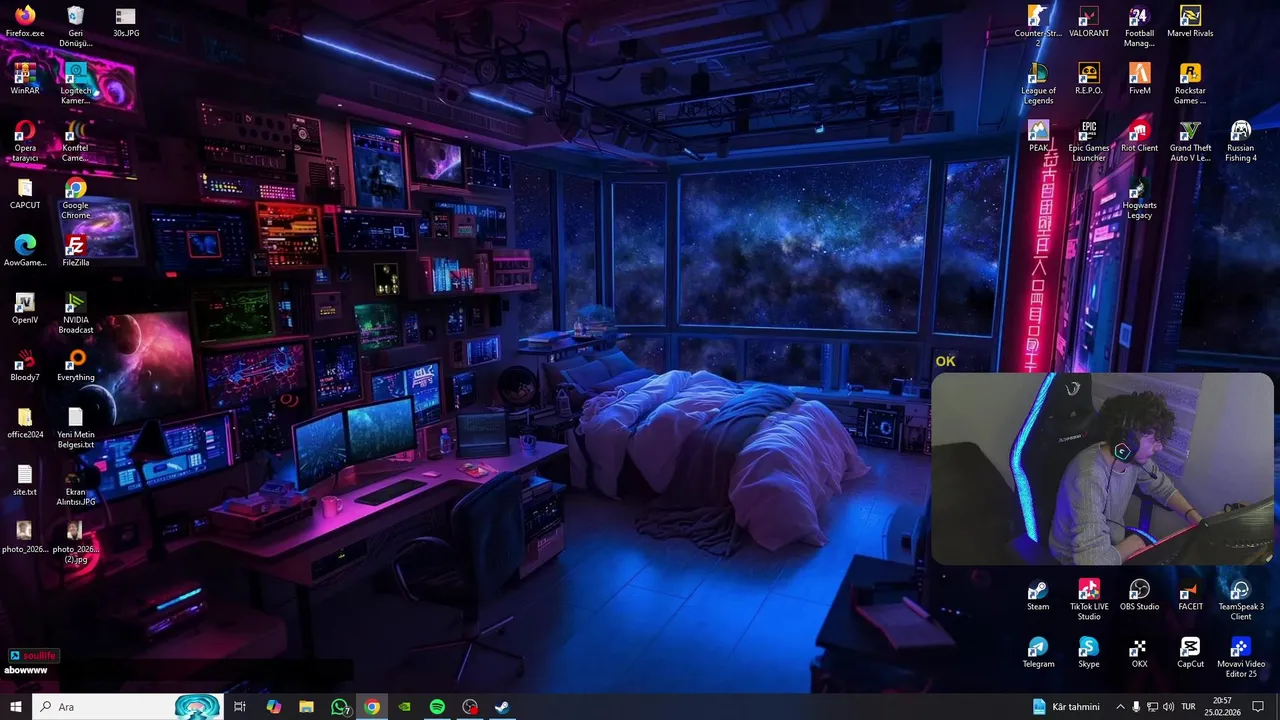Select the site.txt file
Image resolution: width=1280 pixels, height=720 pixels.
pyautogui.click(x=25, y=481)
